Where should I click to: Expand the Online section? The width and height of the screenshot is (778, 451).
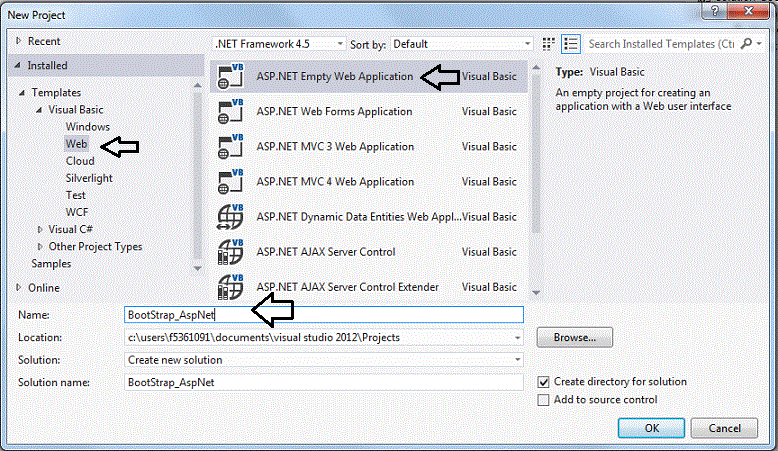pyautogui.click(x=18, y=287)
